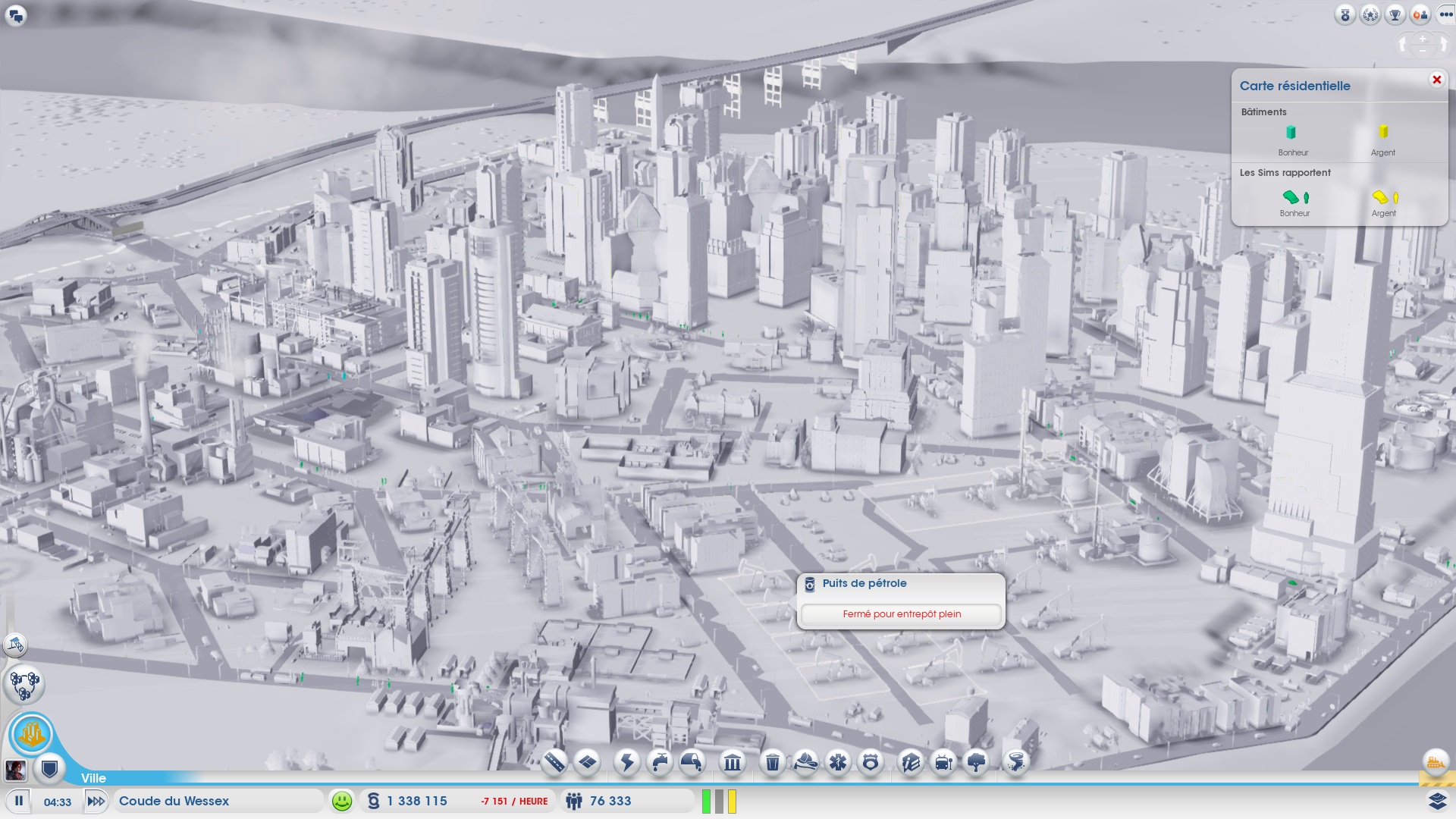Open the Zones menu icon
The height and width of the screenshot is (819, 1456).
[588, 761]
